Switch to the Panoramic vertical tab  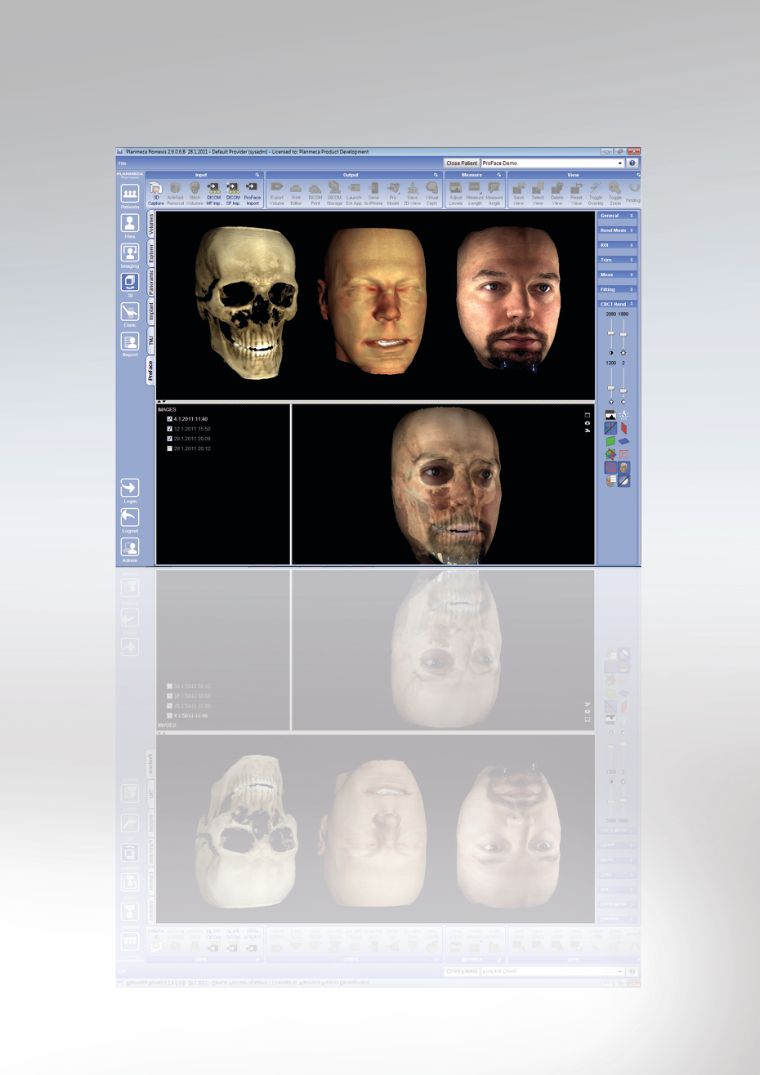151,282
